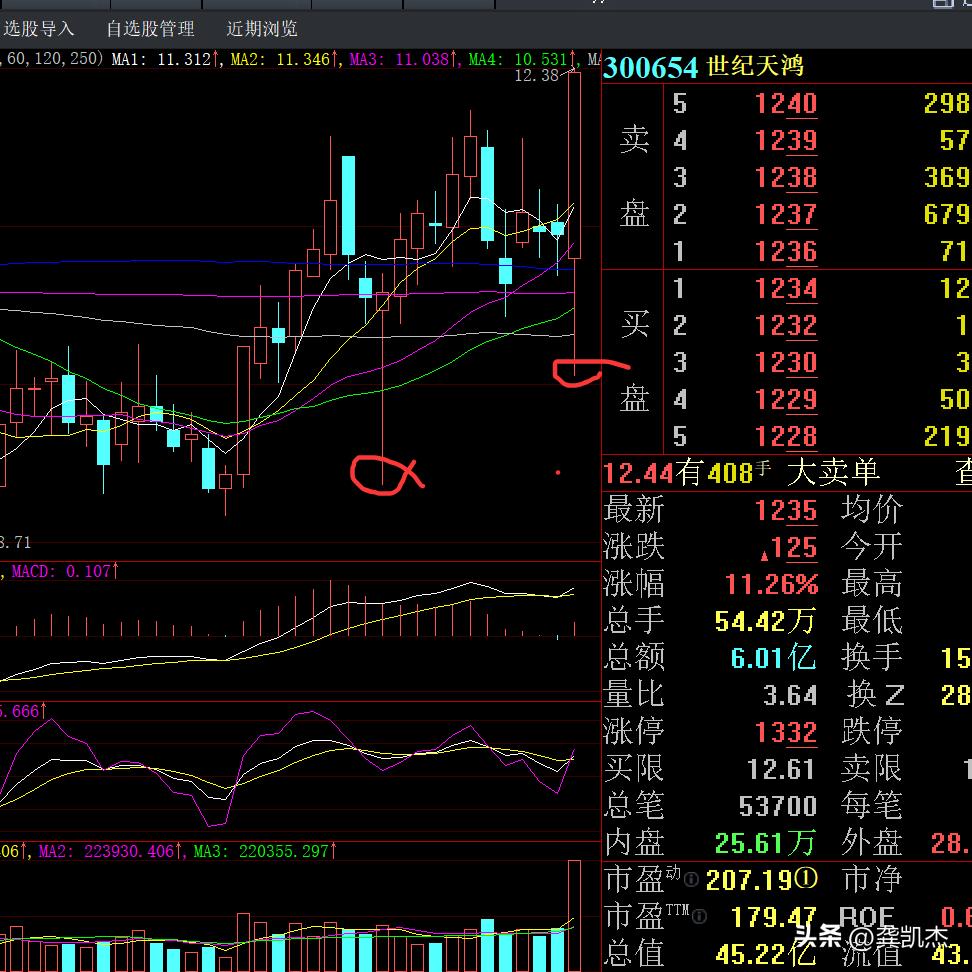
Task: Click the 均价 label
Action: coord(872,510)
